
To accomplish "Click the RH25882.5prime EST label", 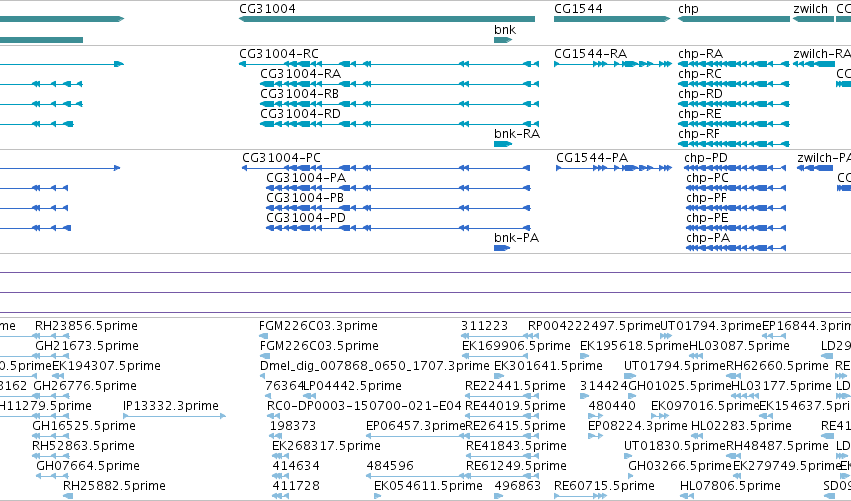I will click(x=115, y=487).
